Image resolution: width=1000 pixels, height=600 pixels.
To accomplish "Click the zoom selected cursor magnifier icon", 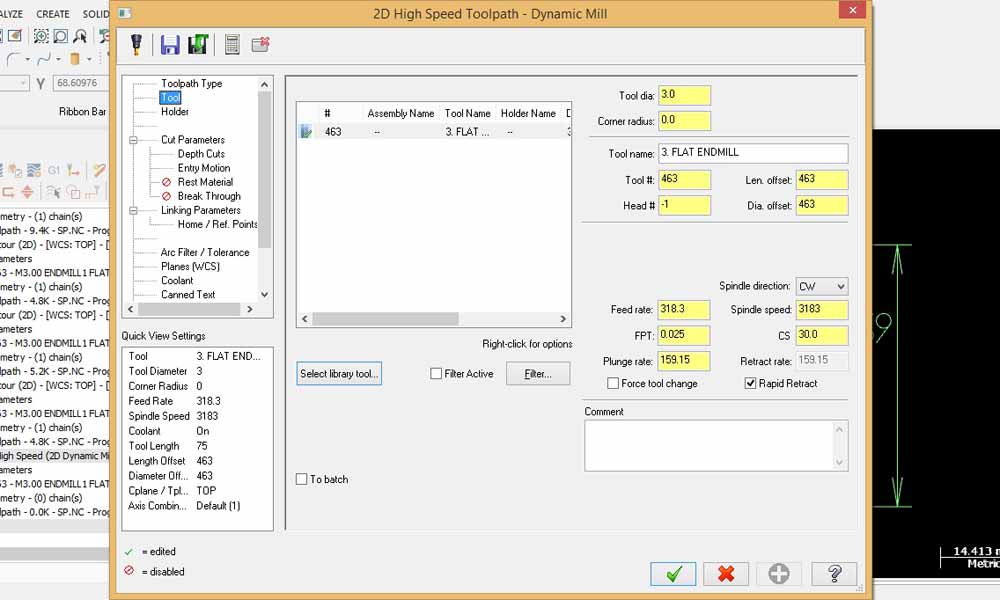I will pos(80,36).
